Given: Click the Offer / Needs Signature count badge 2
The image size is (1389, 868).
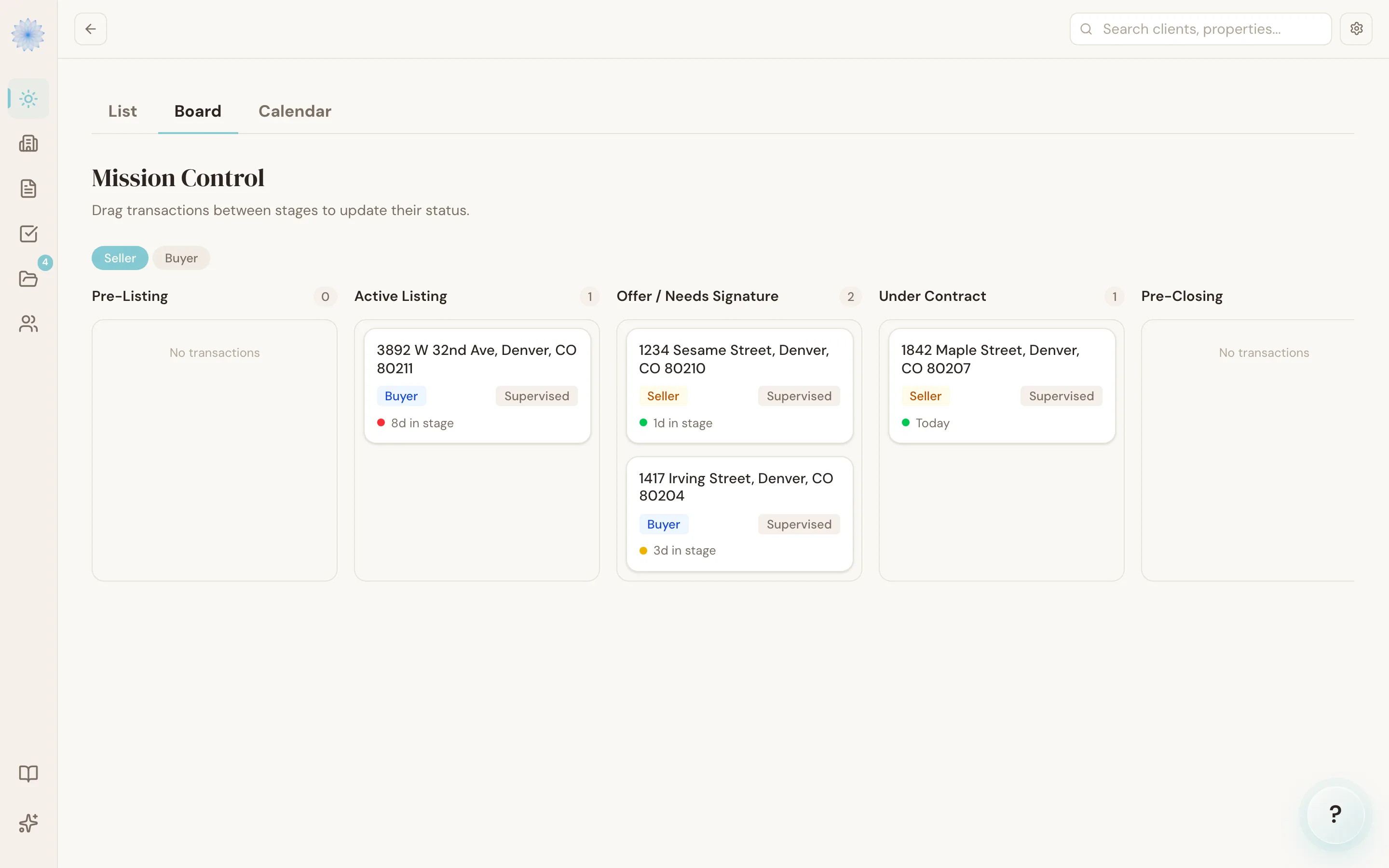Looking at the screenshot, I should click(851, 297).
